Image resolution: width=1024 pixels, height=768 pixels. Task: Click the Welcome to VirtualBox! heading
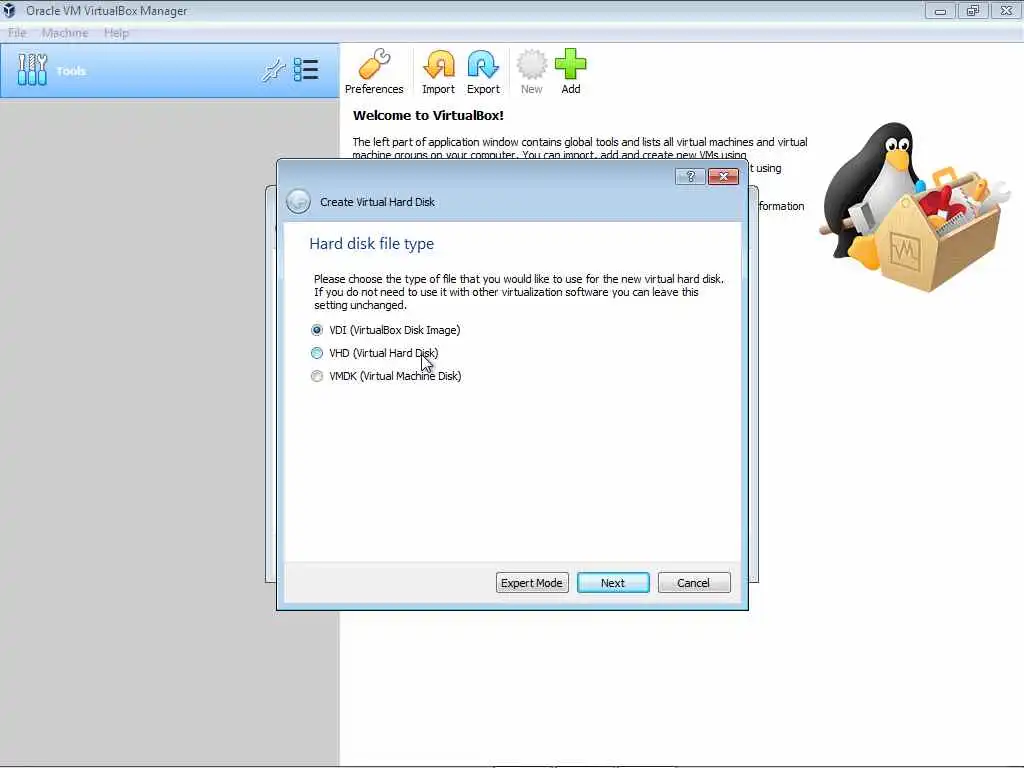[x=428, y=116]
